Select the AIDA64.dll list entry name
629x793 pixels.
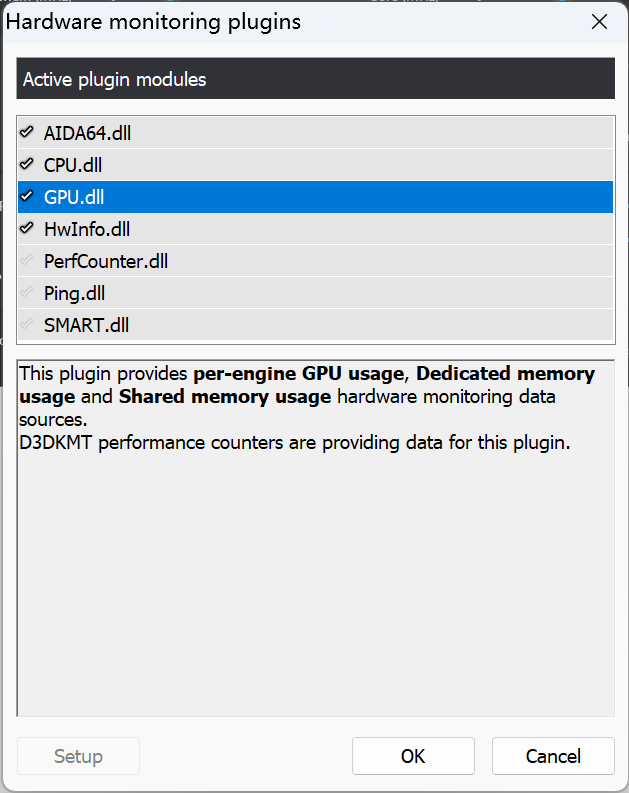[x=86, y=133]
